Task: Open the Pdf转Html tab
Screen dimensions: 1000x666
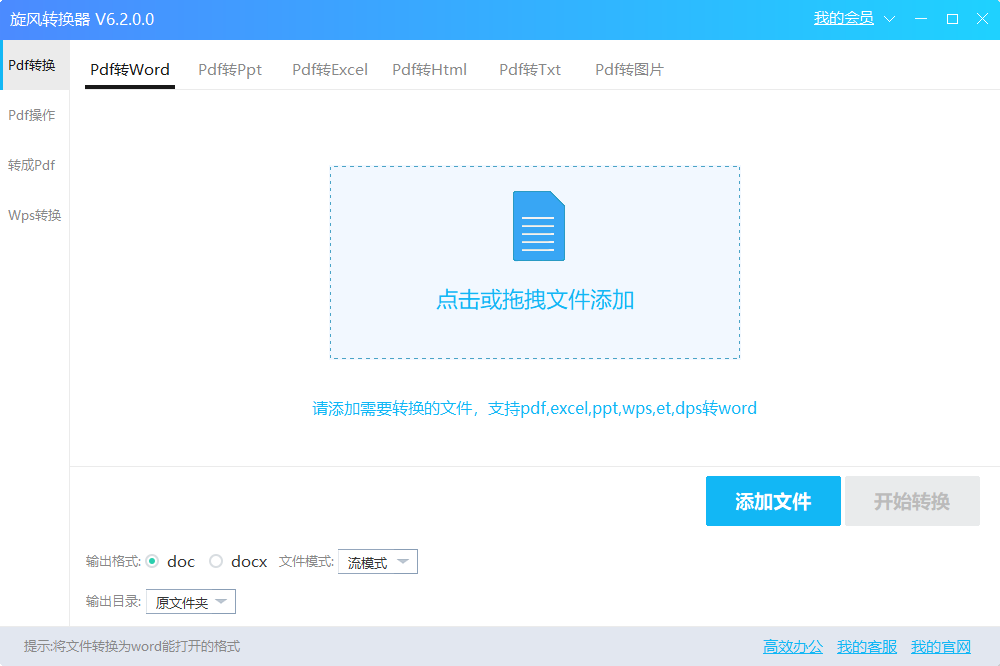Action: click(429, 70)
